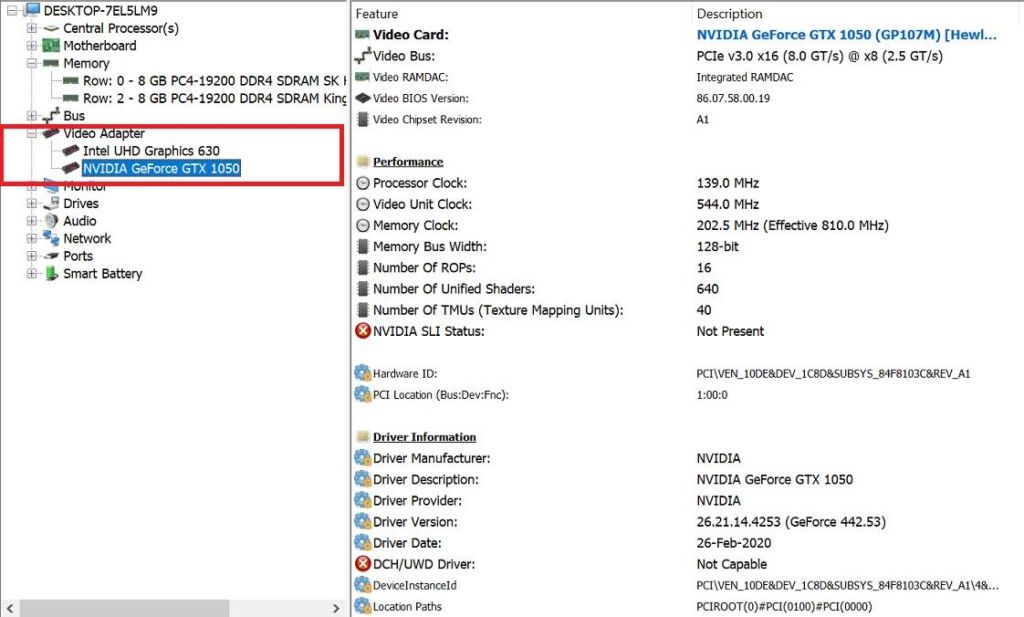Expand the Ports tree node
This screenshot has height=617, width=1024.
click(x=31, y=256)
